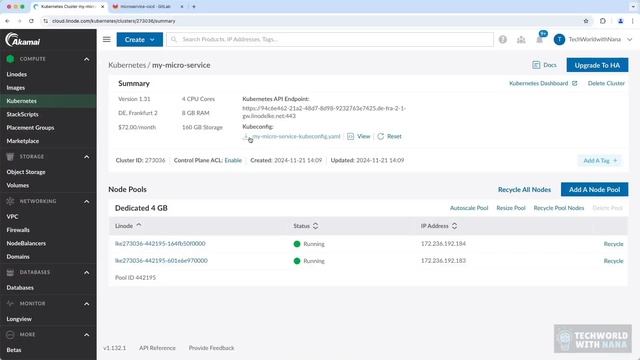Open the Create dropdown button

coord(140,40)
